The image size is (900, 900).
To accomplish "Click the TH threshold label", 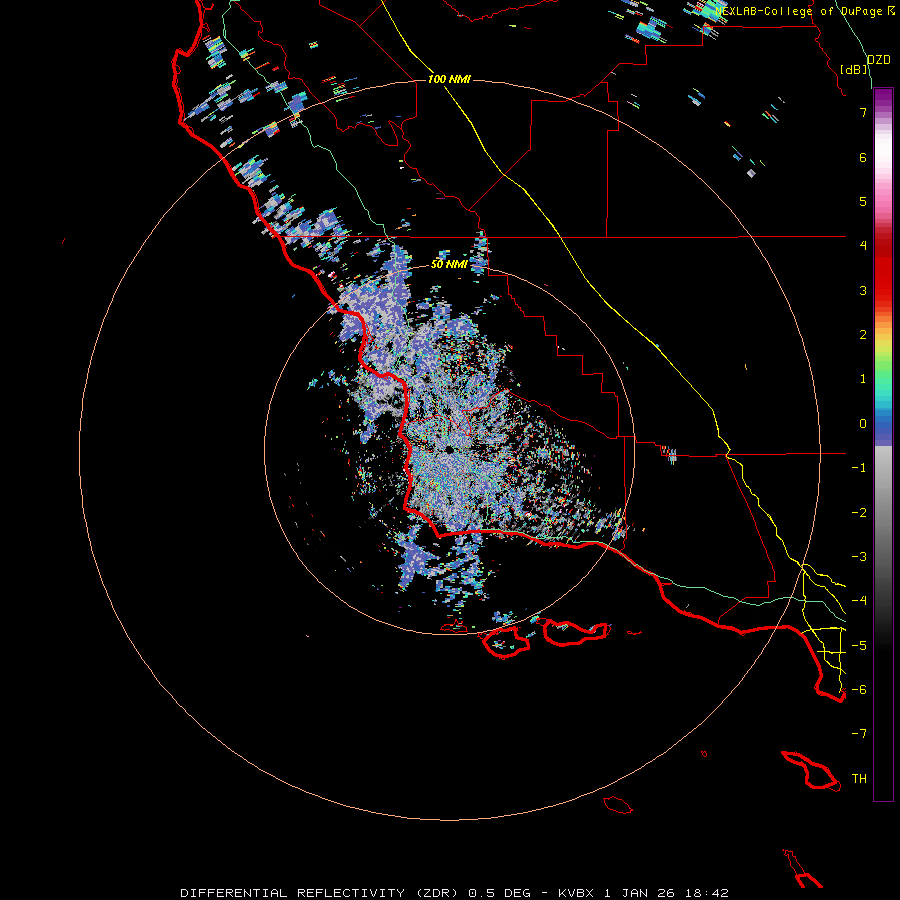I will tap(859, 779).
